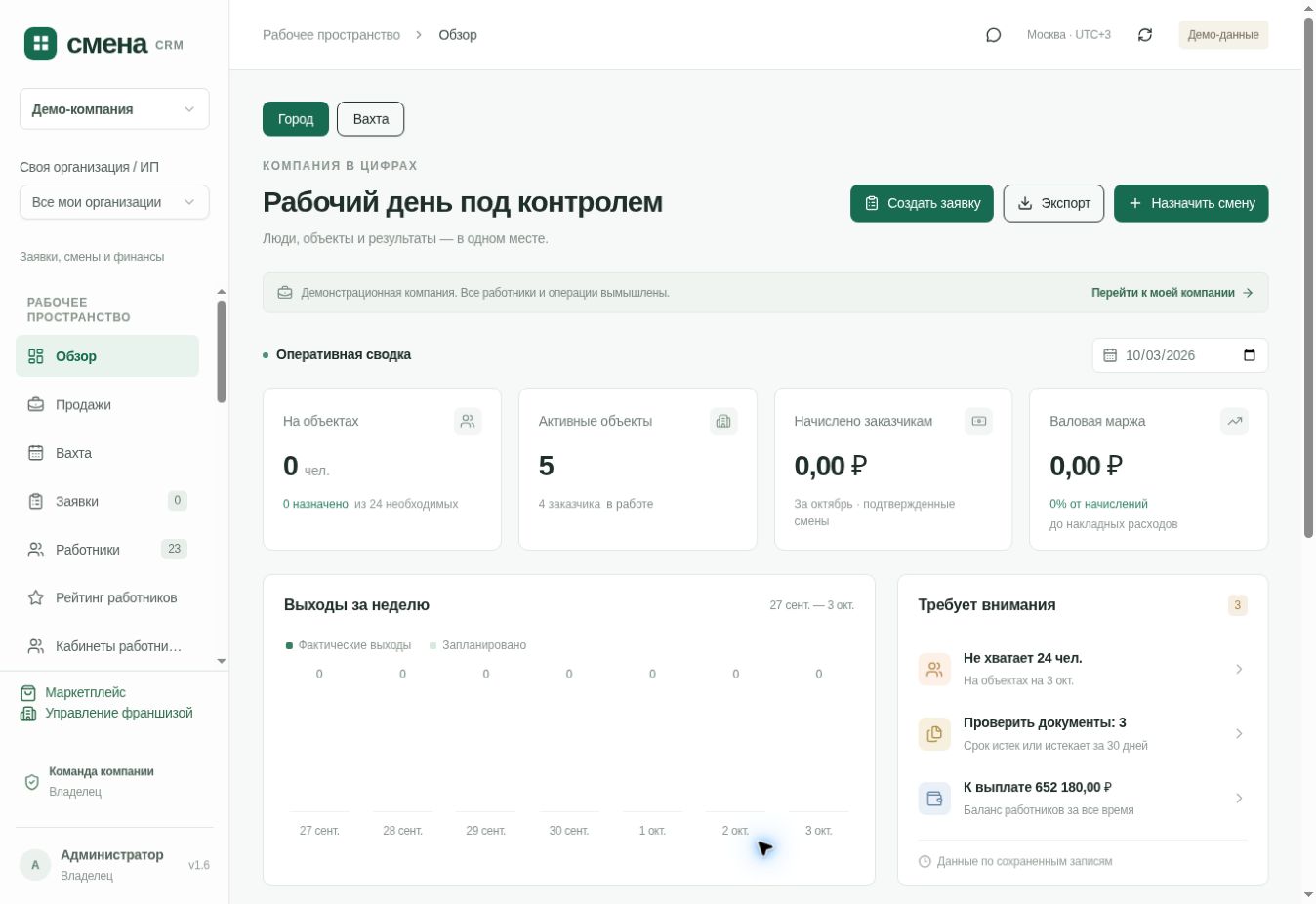Click the building icon on Активные объекты card
This screenshot has height=904, width=1316.
click(x=723, y=422)
